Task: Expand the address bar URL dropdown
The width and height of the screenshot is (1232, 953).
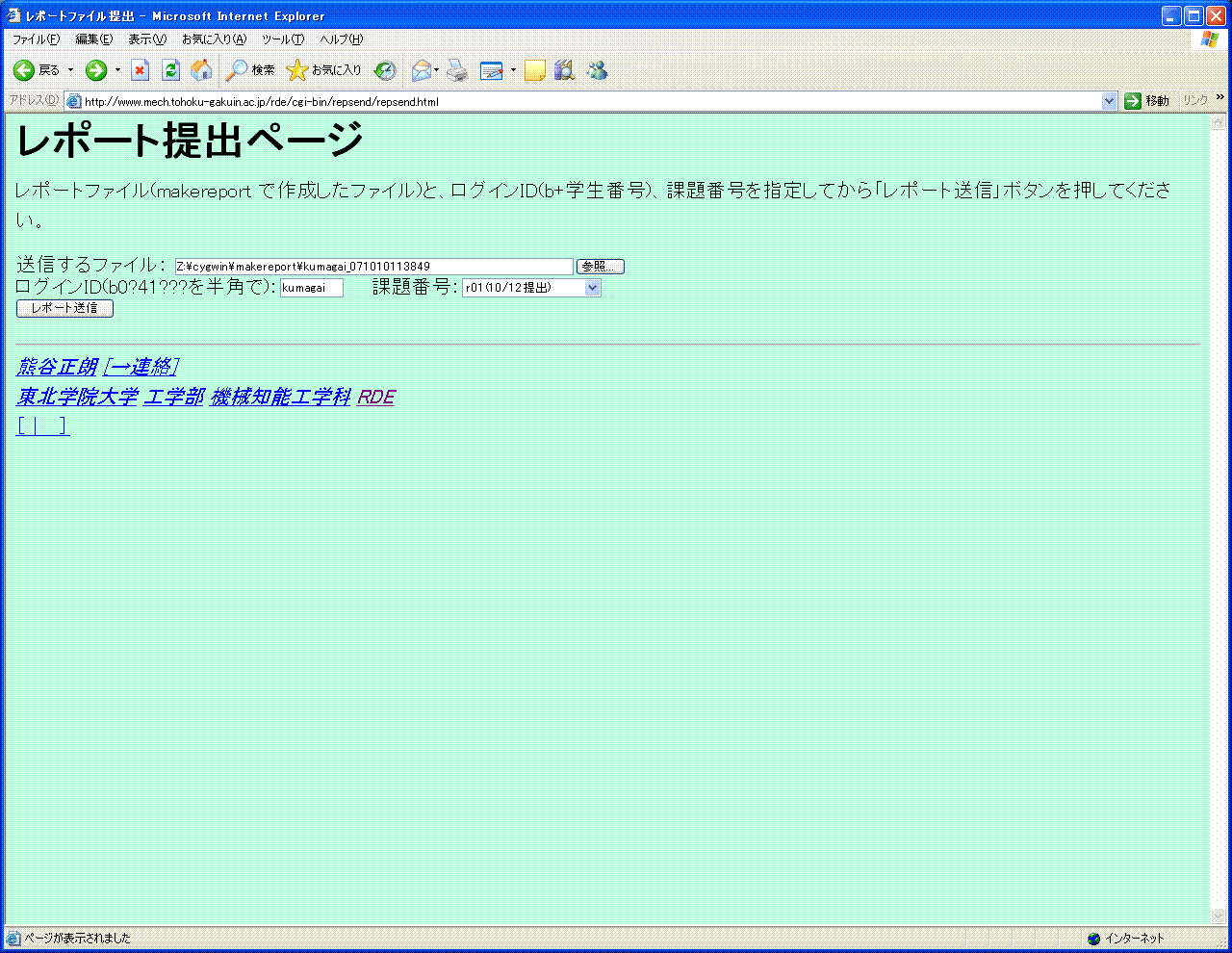Action: (1109, 101)
